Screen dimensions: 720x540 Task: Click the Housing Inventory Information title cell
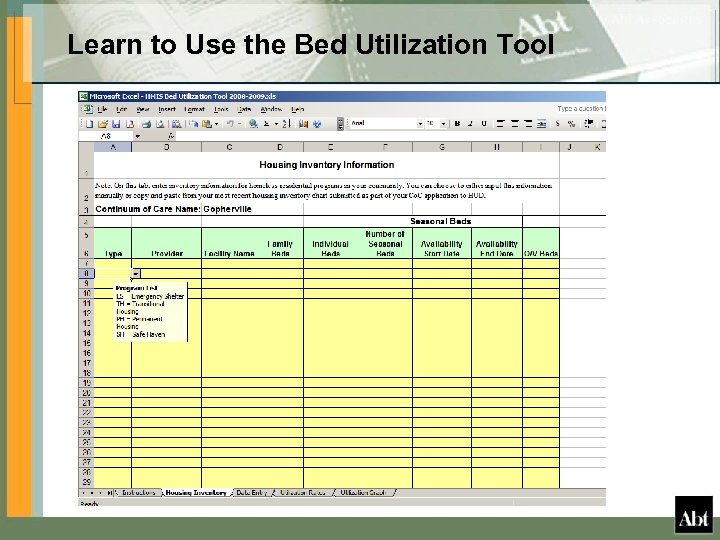click(x=326, y=165)
